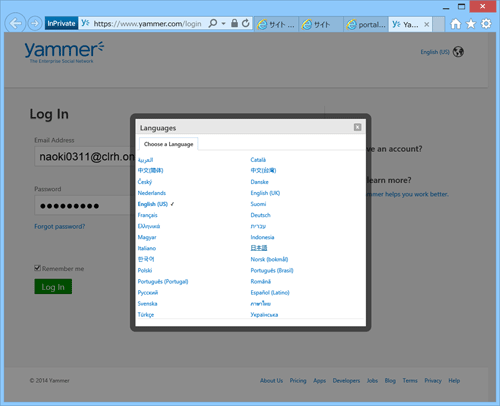Select Ελληνικά Greek language

tap(149, 226)
